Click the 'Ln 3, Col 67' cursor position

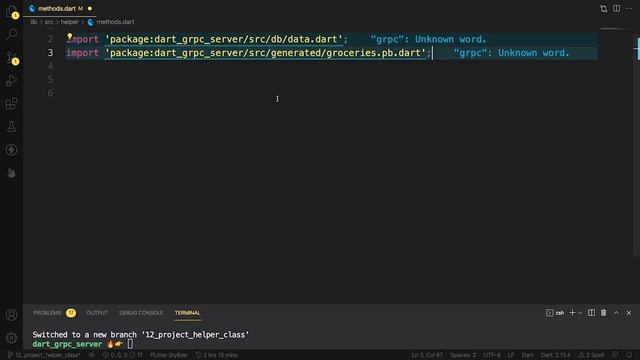(427, 355)
